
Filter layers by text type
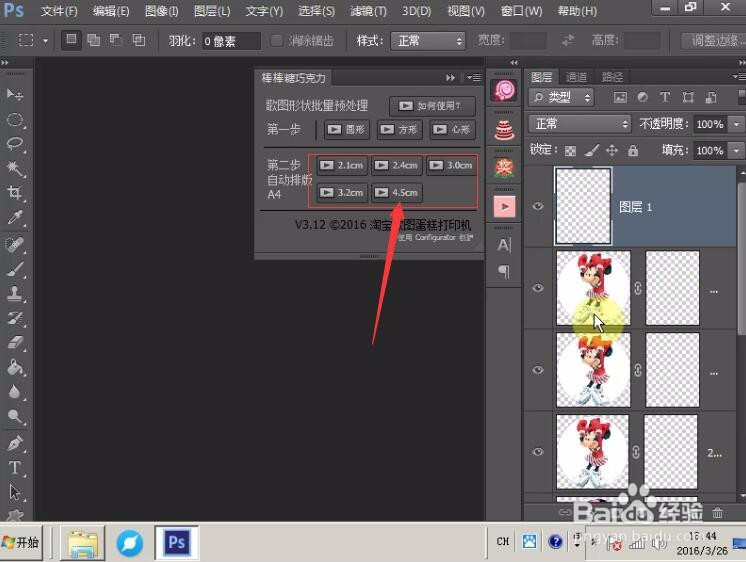click(665, 98)
